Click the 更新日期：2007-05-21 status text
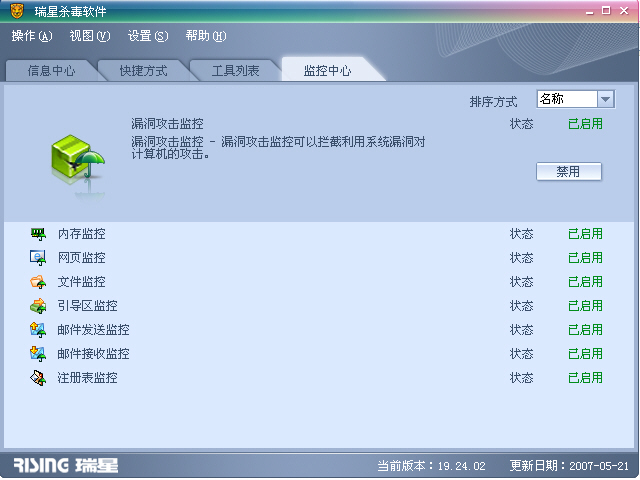Viewport: 640px width, 480px height. tap(569, 466)
